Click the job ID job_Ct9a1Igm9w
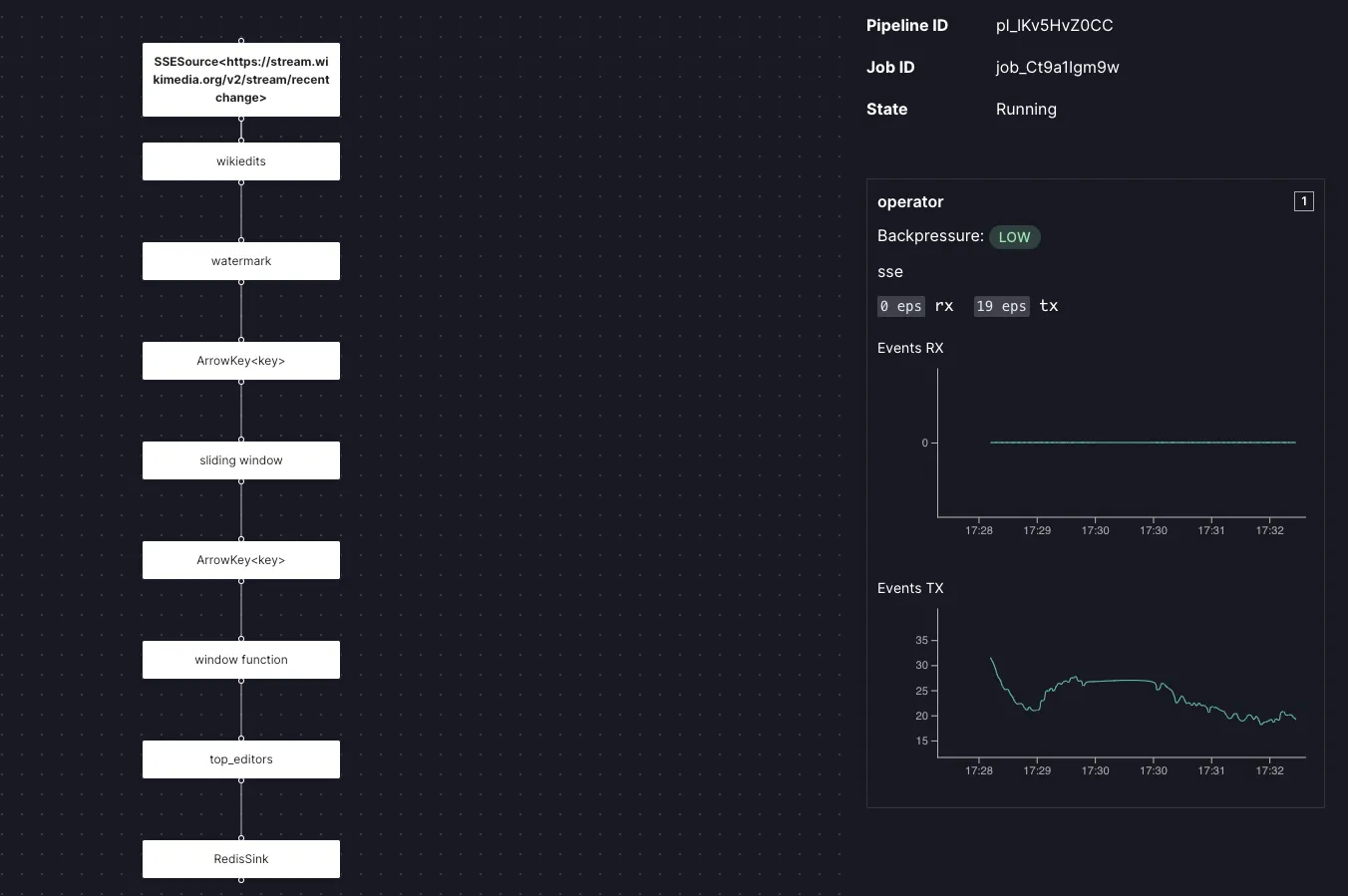1348x896 pixels. point(1057,68)
